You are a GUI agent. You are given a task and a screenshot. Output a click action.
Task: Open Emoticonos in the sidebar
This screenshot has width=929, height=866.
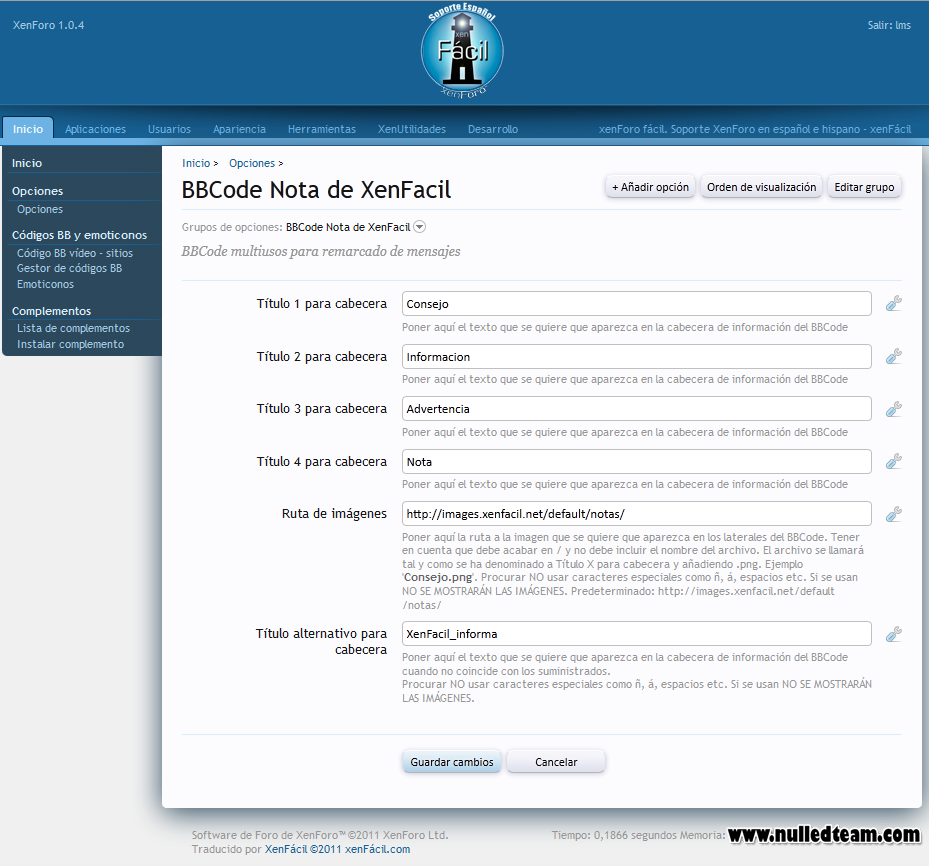click(45, 284)
